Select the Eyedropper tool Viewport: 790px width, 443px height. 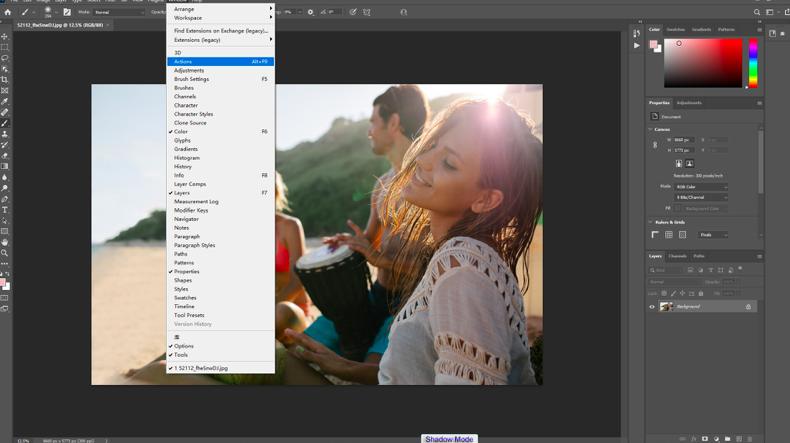coord(5,101)
